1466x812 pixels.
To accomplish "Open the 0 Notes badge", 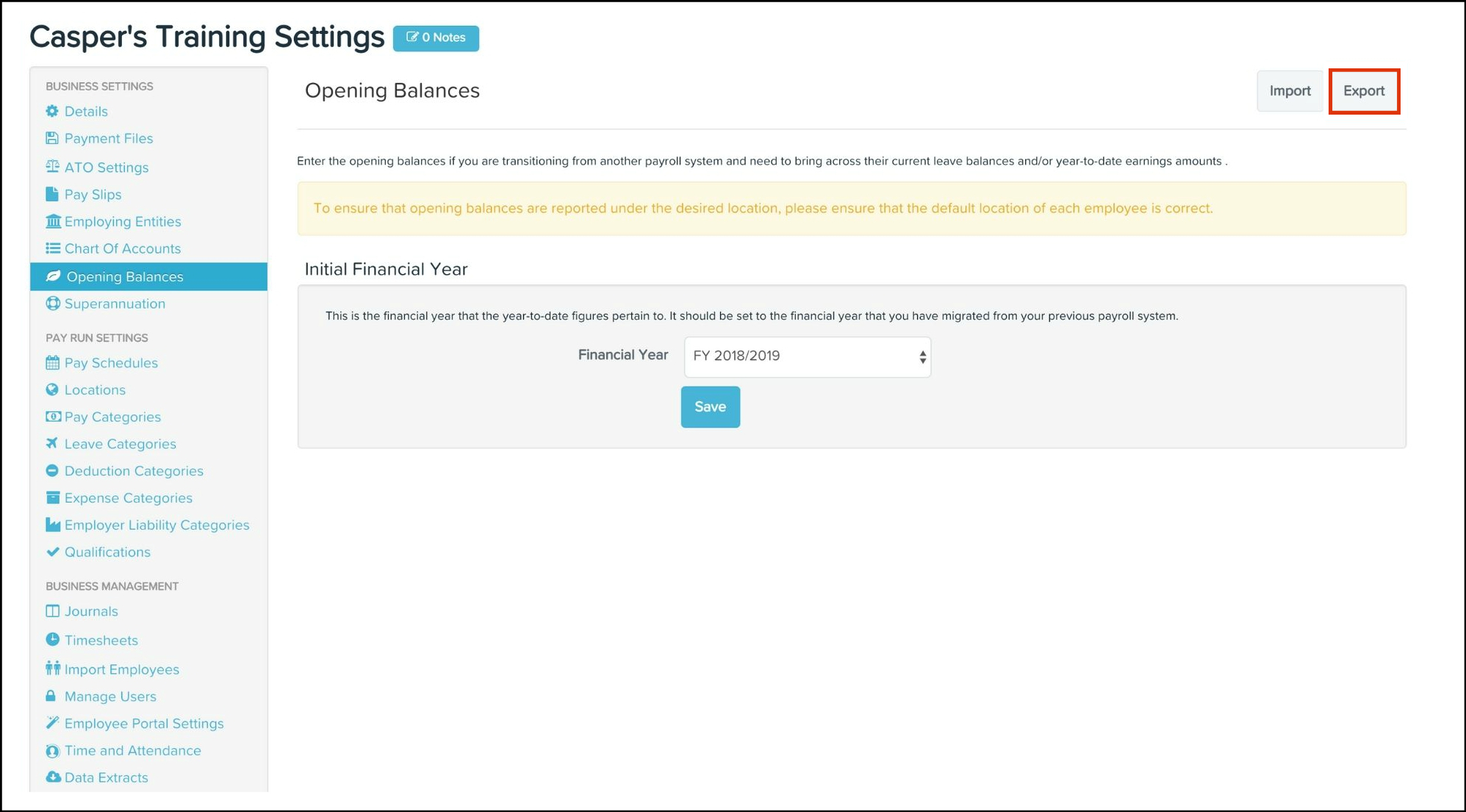I will (436, 38).
